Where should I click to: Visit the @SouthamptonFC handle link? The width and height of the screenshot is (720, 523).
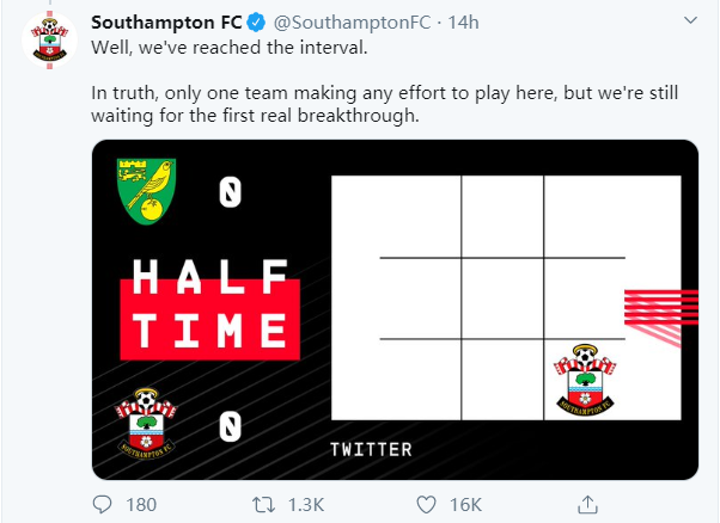click(334, 22)
